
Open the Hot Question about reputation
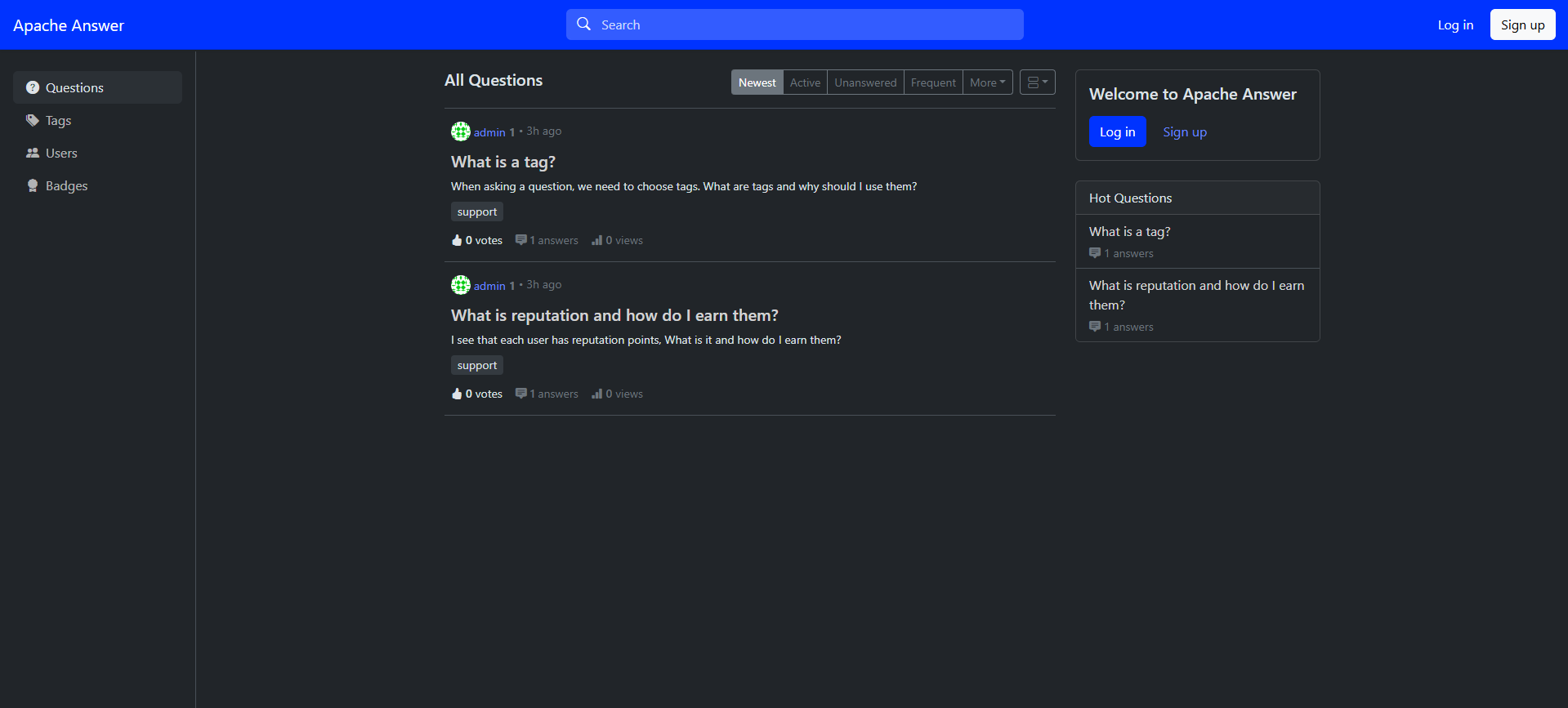pyautogui.click(x=1196, y=295)
